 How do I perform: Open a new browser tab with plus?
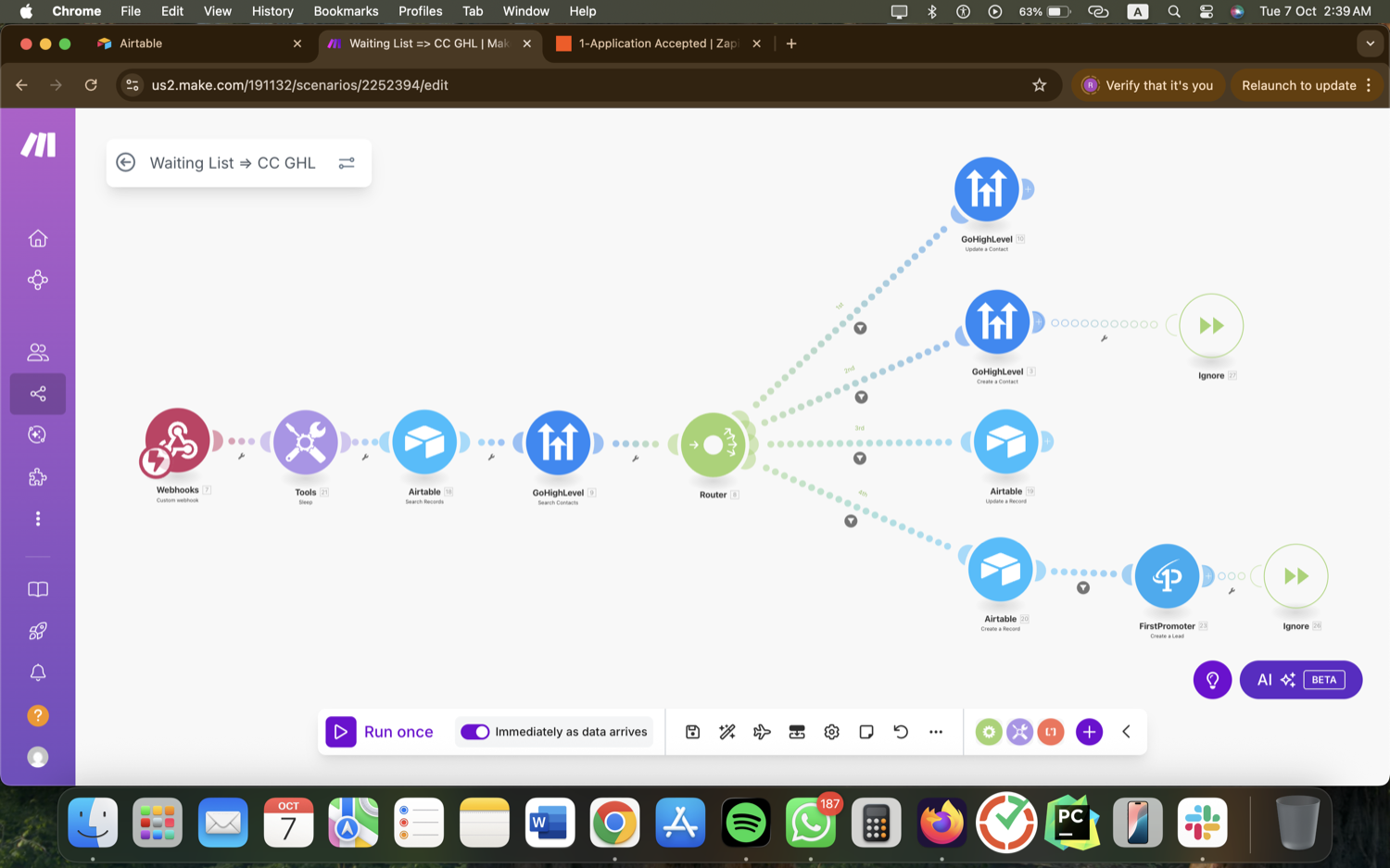(791, 44)
